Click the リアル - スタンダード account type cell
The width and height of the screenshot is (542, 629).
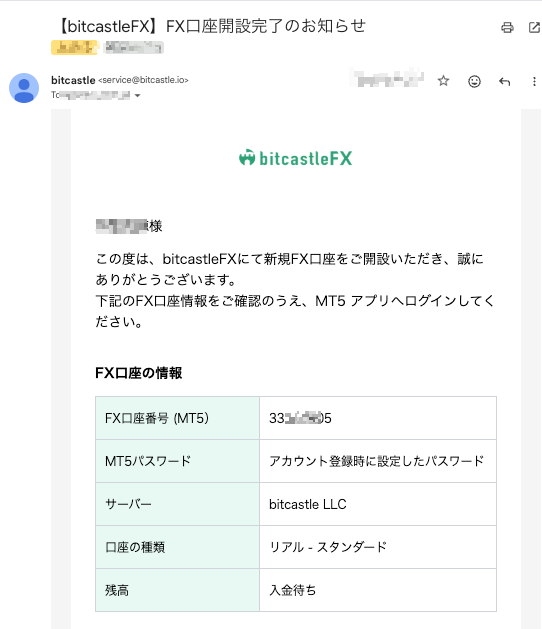pos(378,547)
